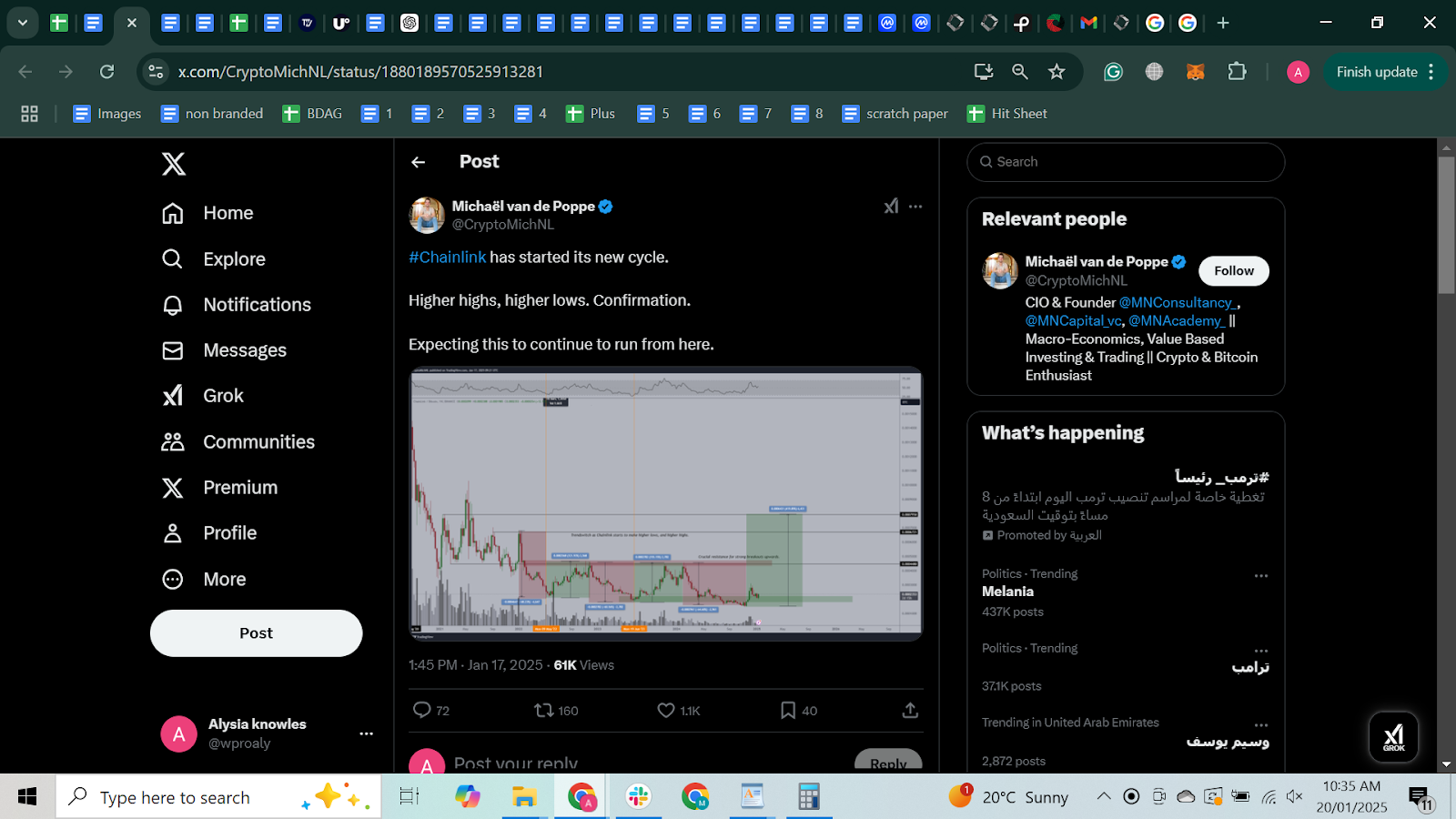The width and height of the screenshot is (1456, 819).
Task: Open the Explore page
Action: pyautogui.click(x=214, y=259)
